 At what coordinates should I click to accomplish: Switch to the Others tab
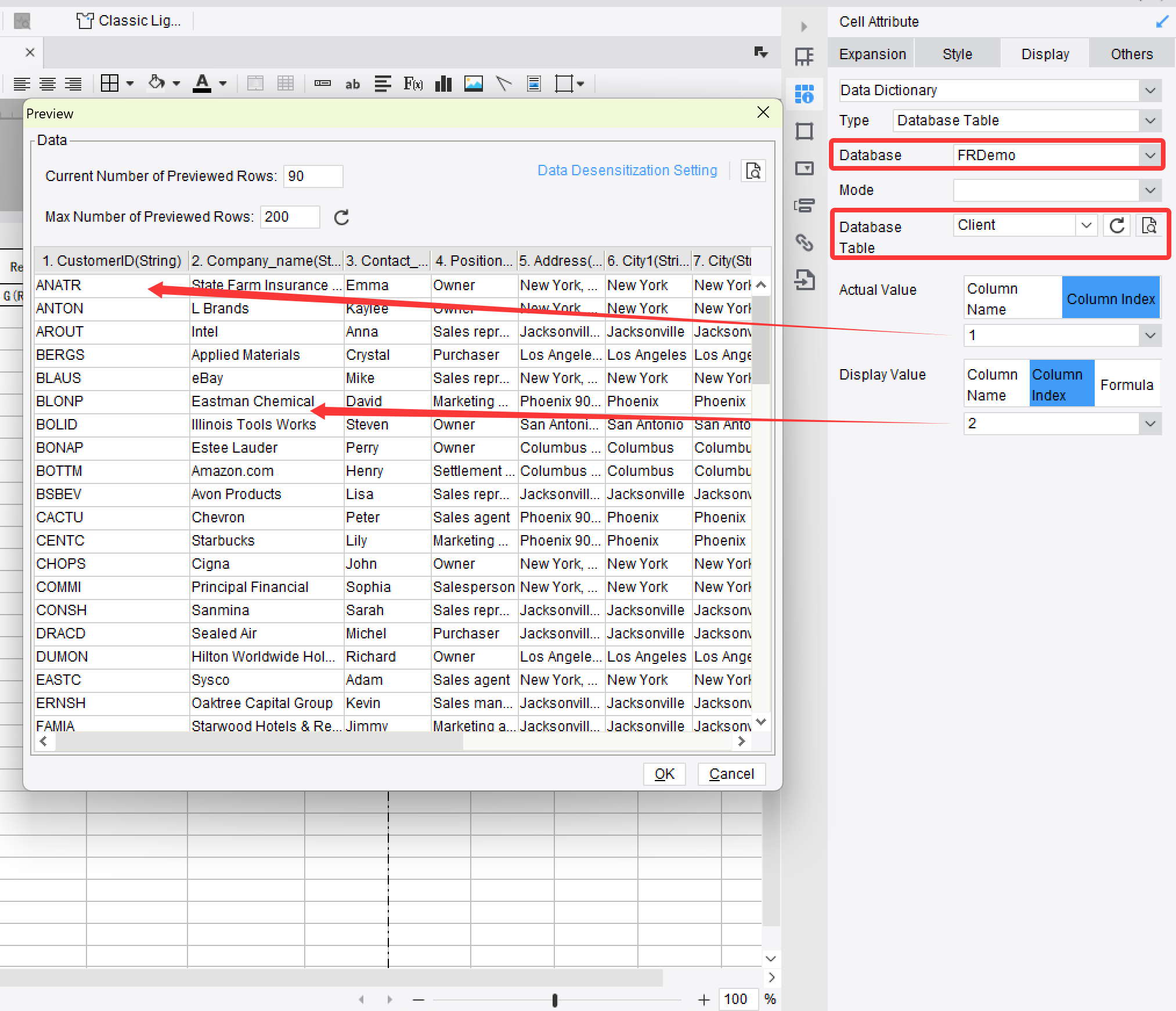click(1131, 53)
